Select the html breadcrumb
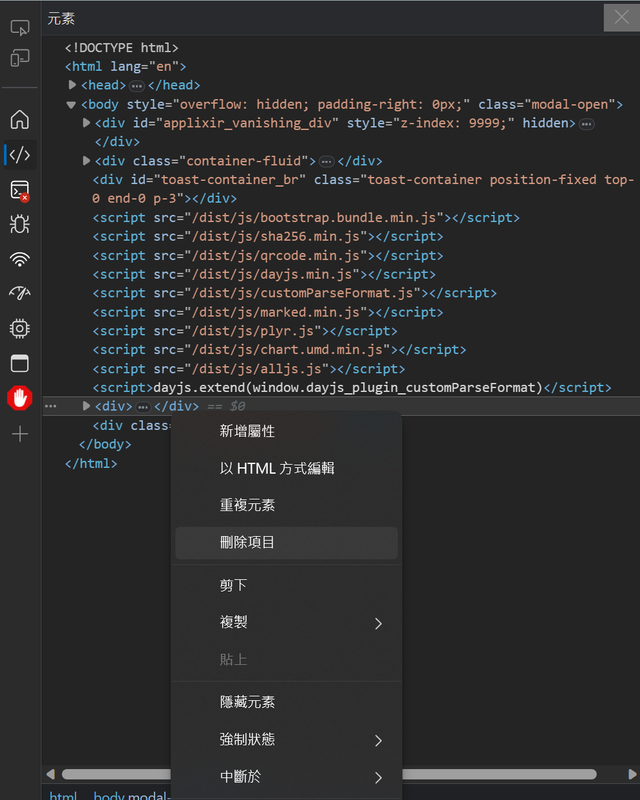This screenshot has width=640, height=800. click(63, 795)
